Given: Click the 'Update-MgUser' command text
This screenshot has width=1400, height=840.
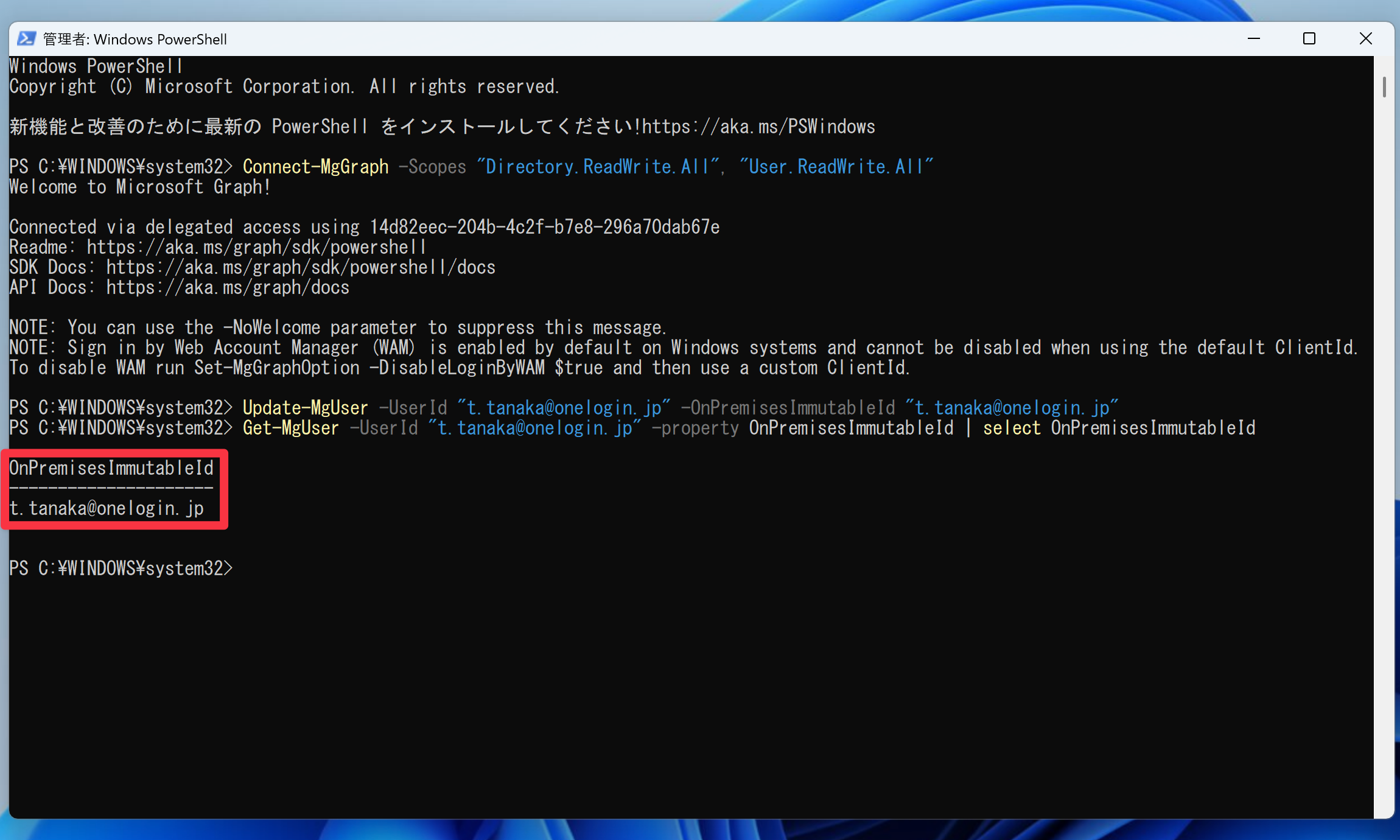Looking at the screenshot, I should (306, 408).
